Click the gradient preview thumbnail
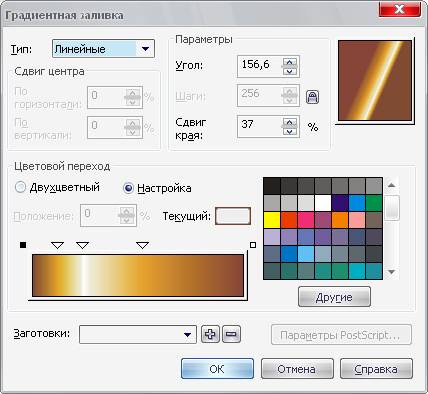428x394 pixels. click(x=375, y=80)
